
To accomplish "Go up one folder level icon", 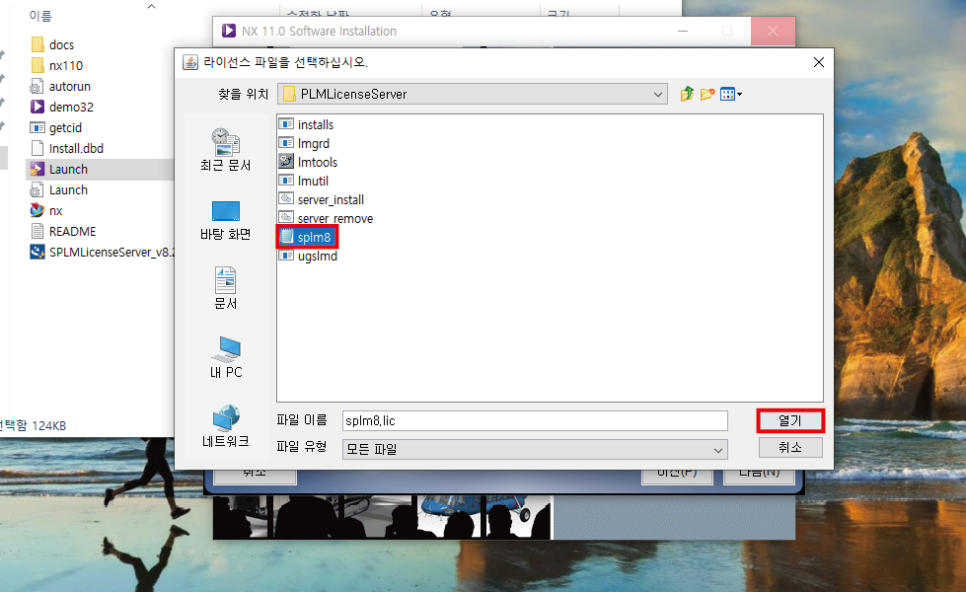I will tap(687, 94).
